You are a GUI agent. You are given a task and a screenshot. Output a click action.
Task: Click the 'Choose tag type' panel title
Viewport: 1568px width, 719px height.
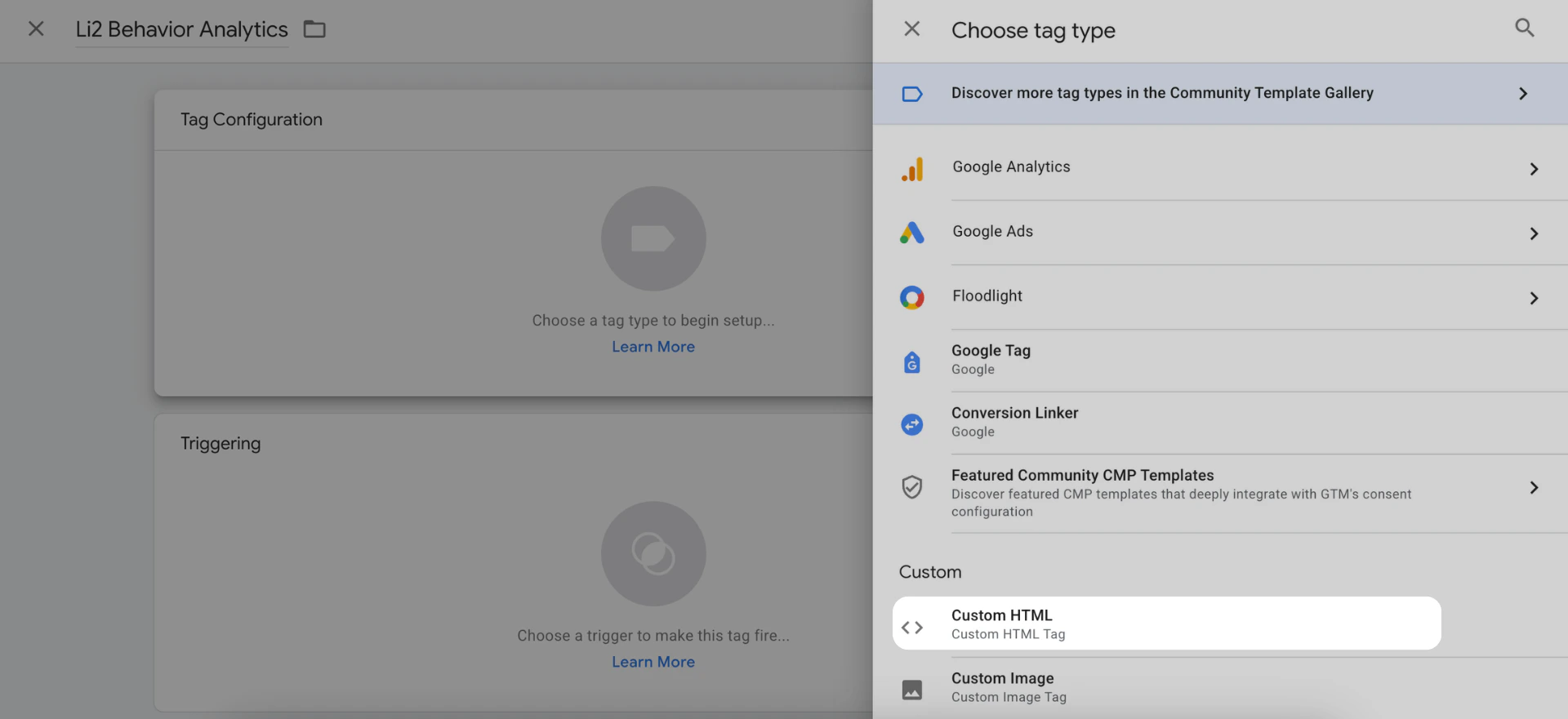click(1033, 30)
